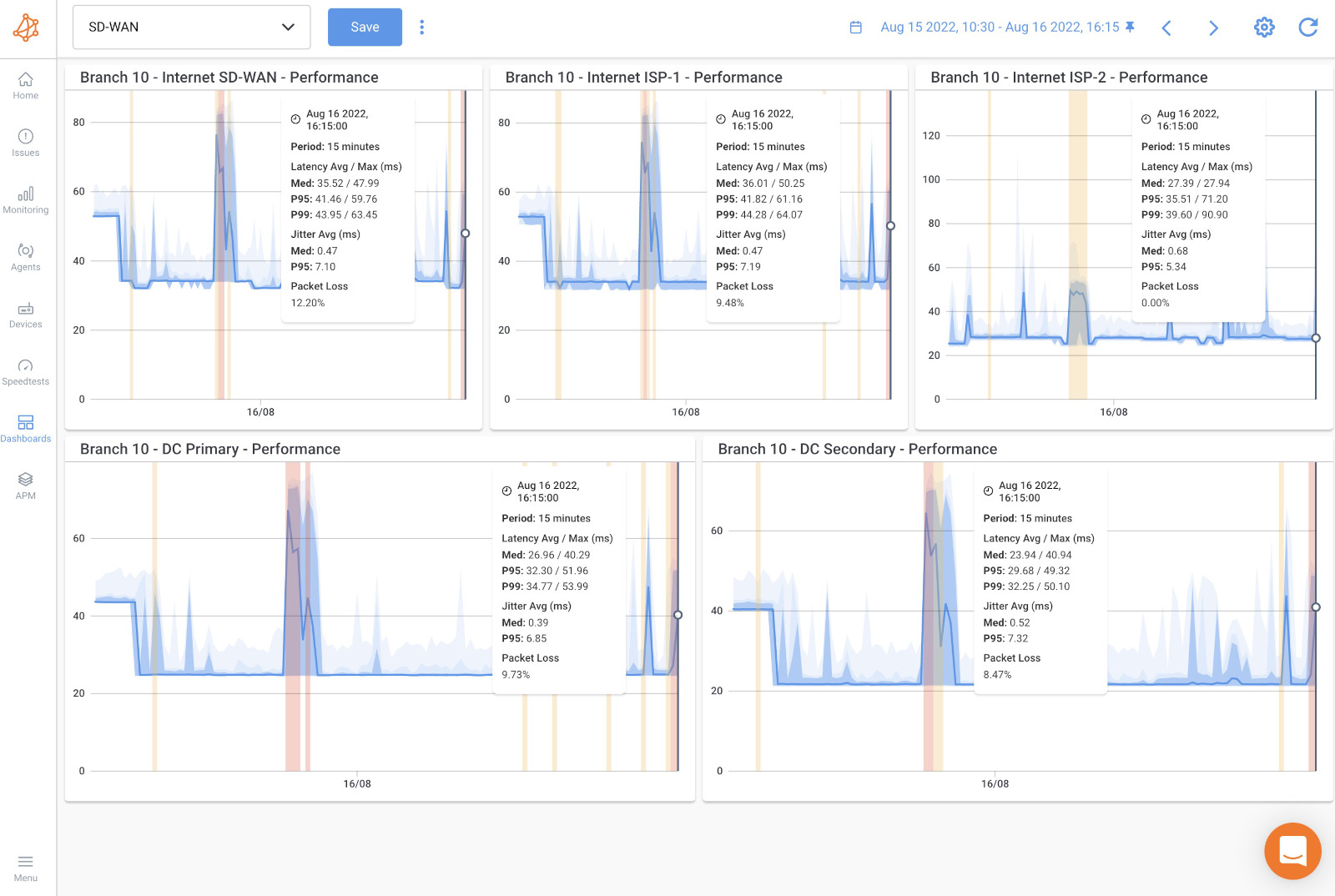Open the Menu at bottom of sidebar
1335x896 pixels.
26,868
